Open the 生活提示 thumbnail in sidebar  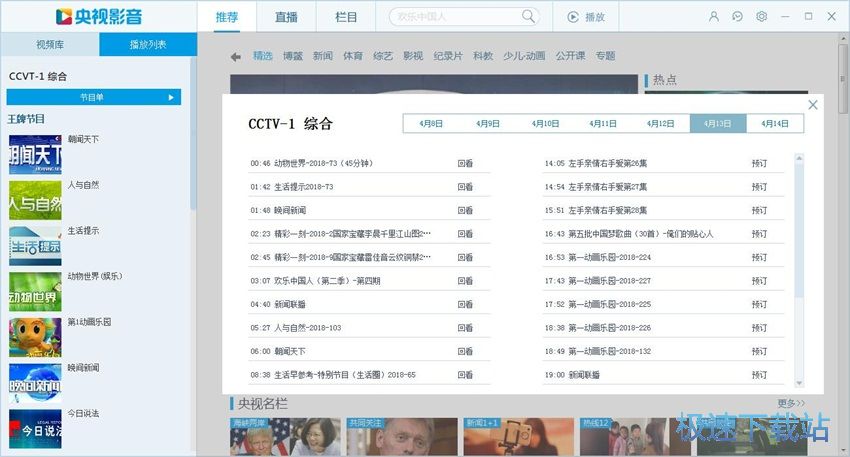tap(35, 246)
